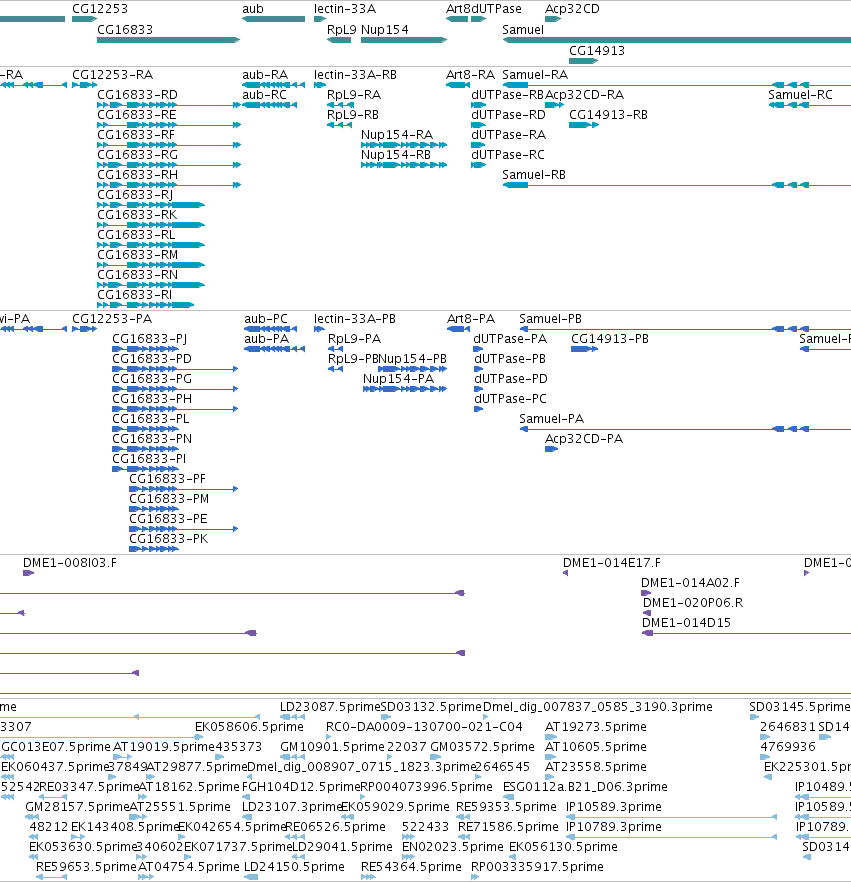
Task: Click protein CG16833-PD
Action: click(152, 359)
